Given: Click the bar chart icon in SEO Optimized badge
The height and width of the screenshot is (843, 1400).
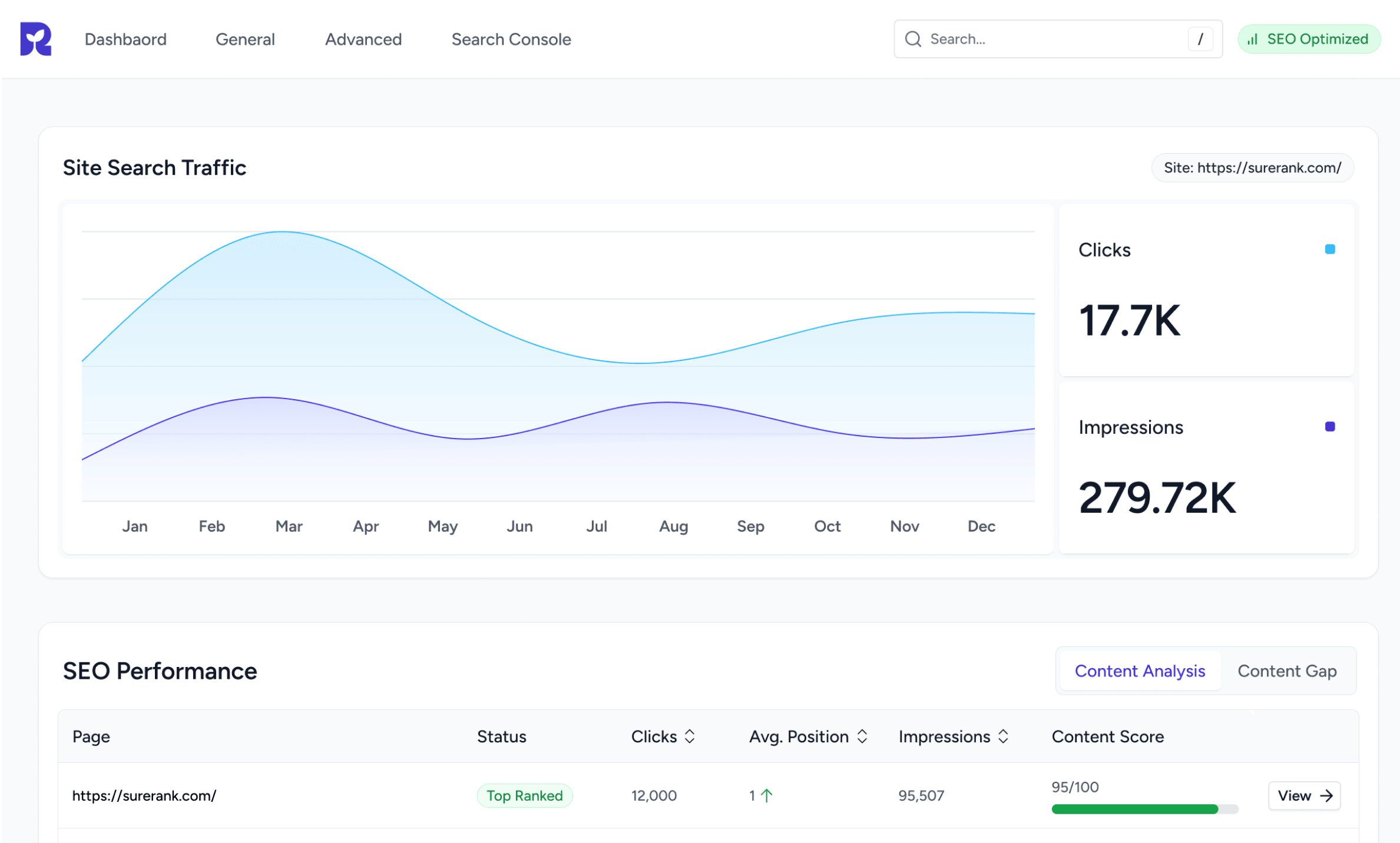Looking at the screenshot, I should pyautogui.click(x=1253, y=39).
